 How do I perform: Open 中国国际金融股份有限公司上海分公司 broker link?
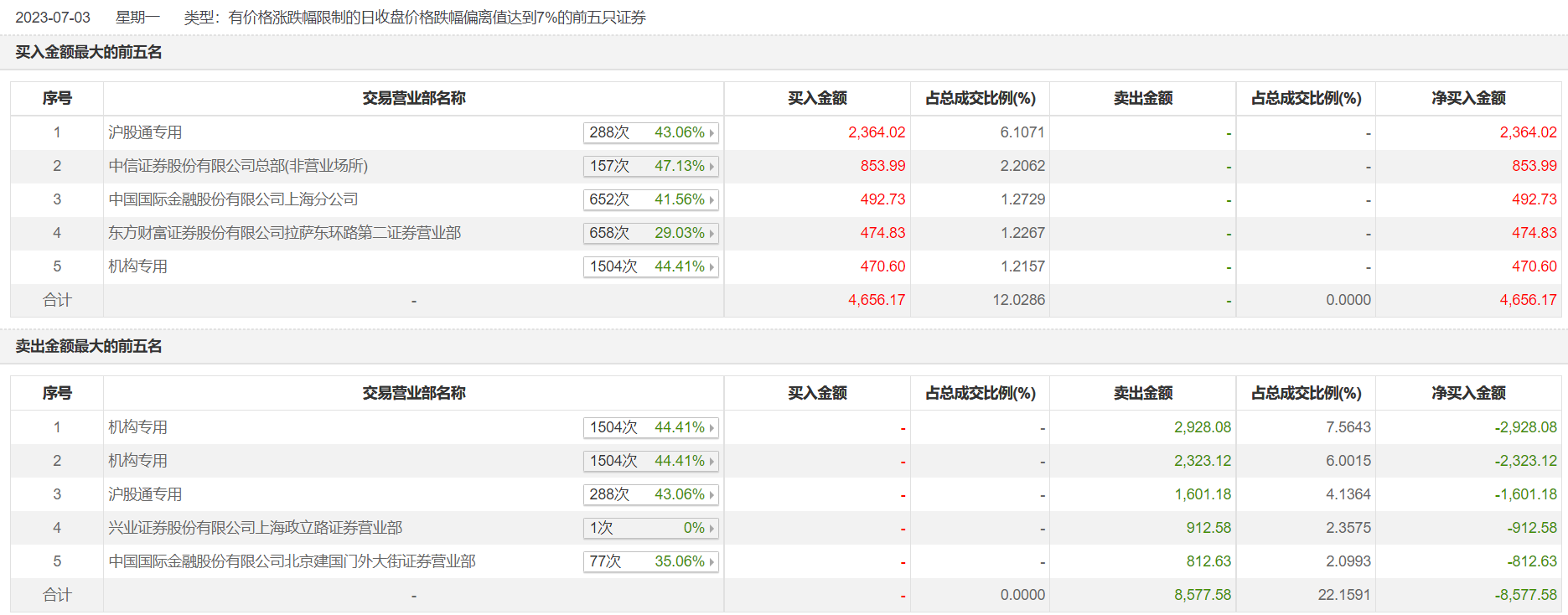click(233, 199)
